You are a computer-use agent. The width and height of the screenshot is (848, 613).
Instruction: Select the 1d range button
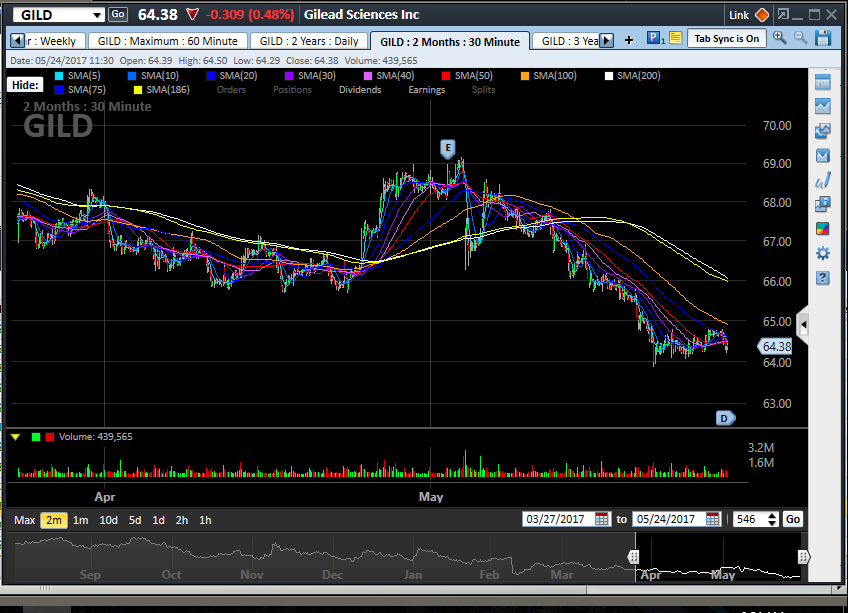[x=158, y=520]
